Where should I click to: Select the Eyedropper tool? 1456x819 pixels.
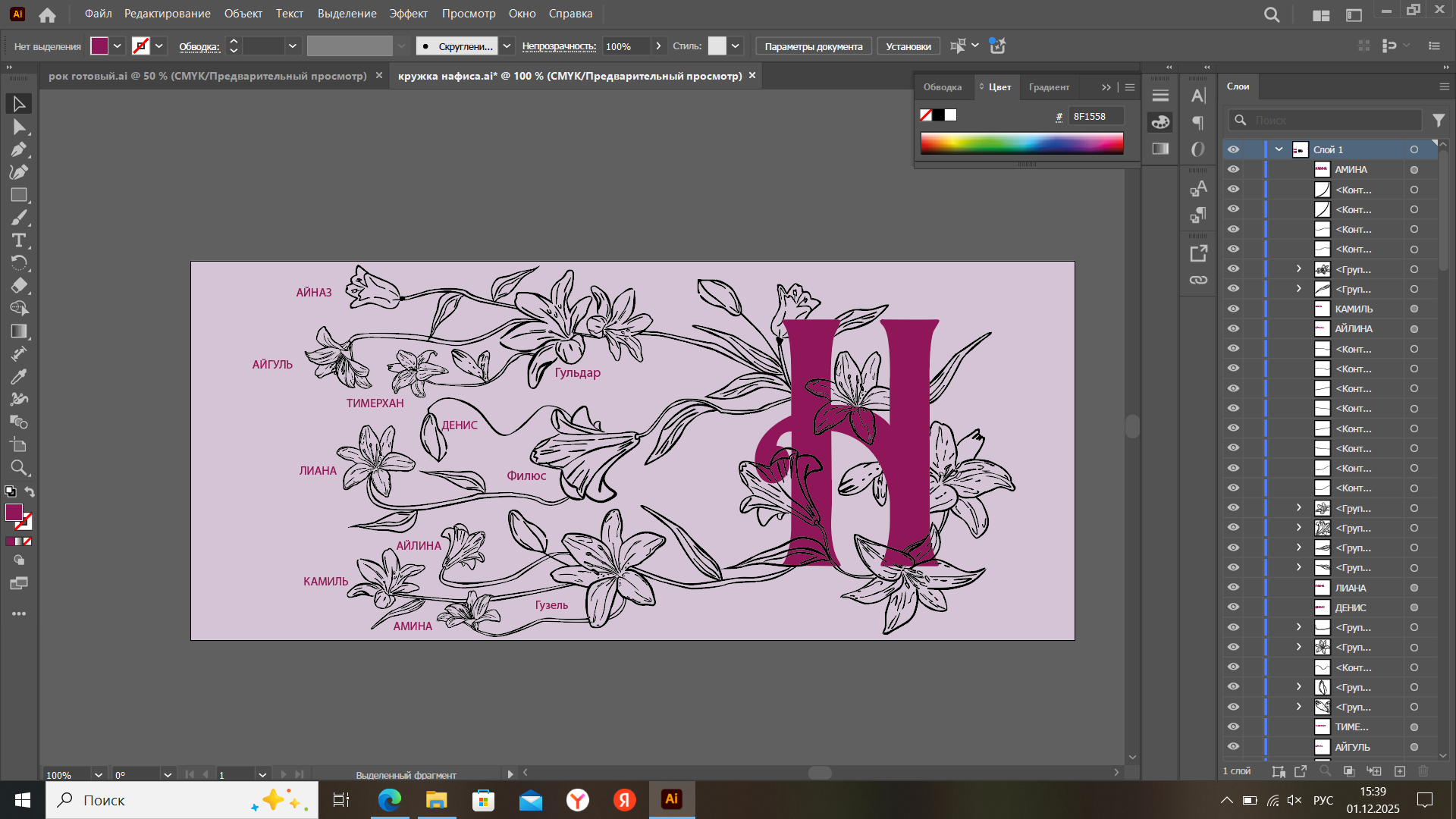(19, 377)
